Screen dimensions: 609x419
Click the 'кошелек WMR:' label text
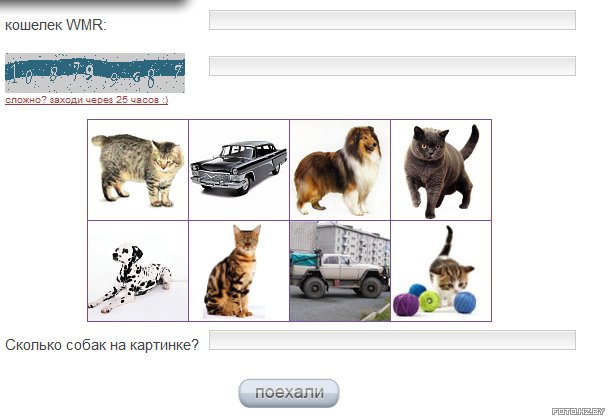(56, 25)
